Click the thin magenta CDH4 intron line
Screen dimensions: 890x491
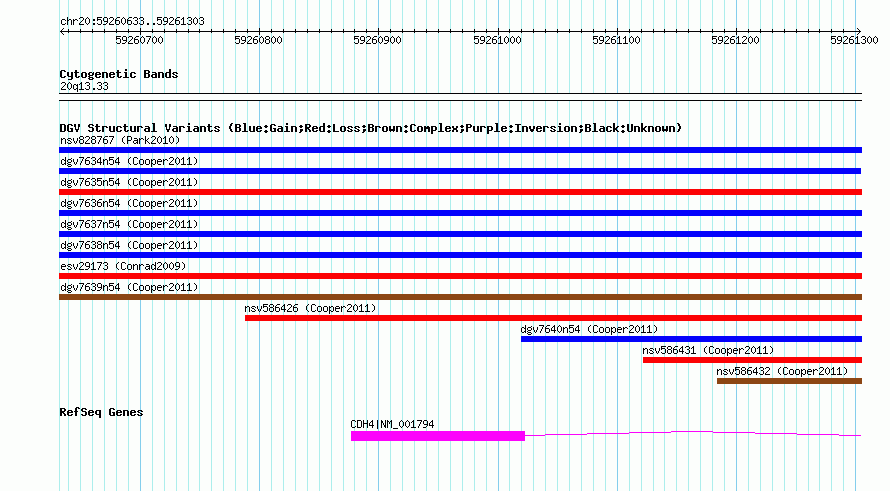point(693,434)
